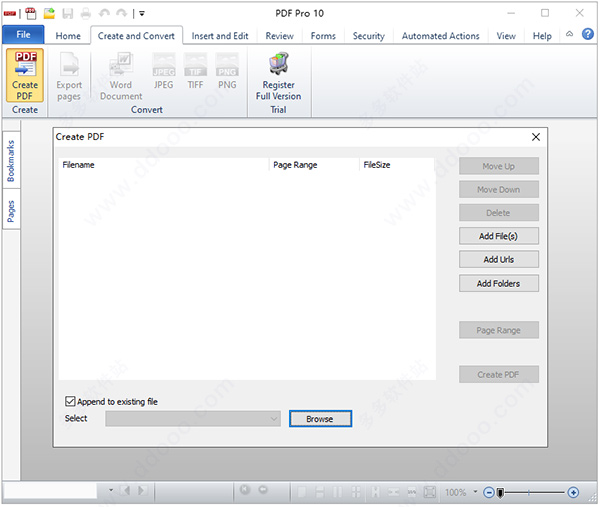Click the fit page icon beside 100%
Viewport: 600px width, 507px height.
click(430, 492)
